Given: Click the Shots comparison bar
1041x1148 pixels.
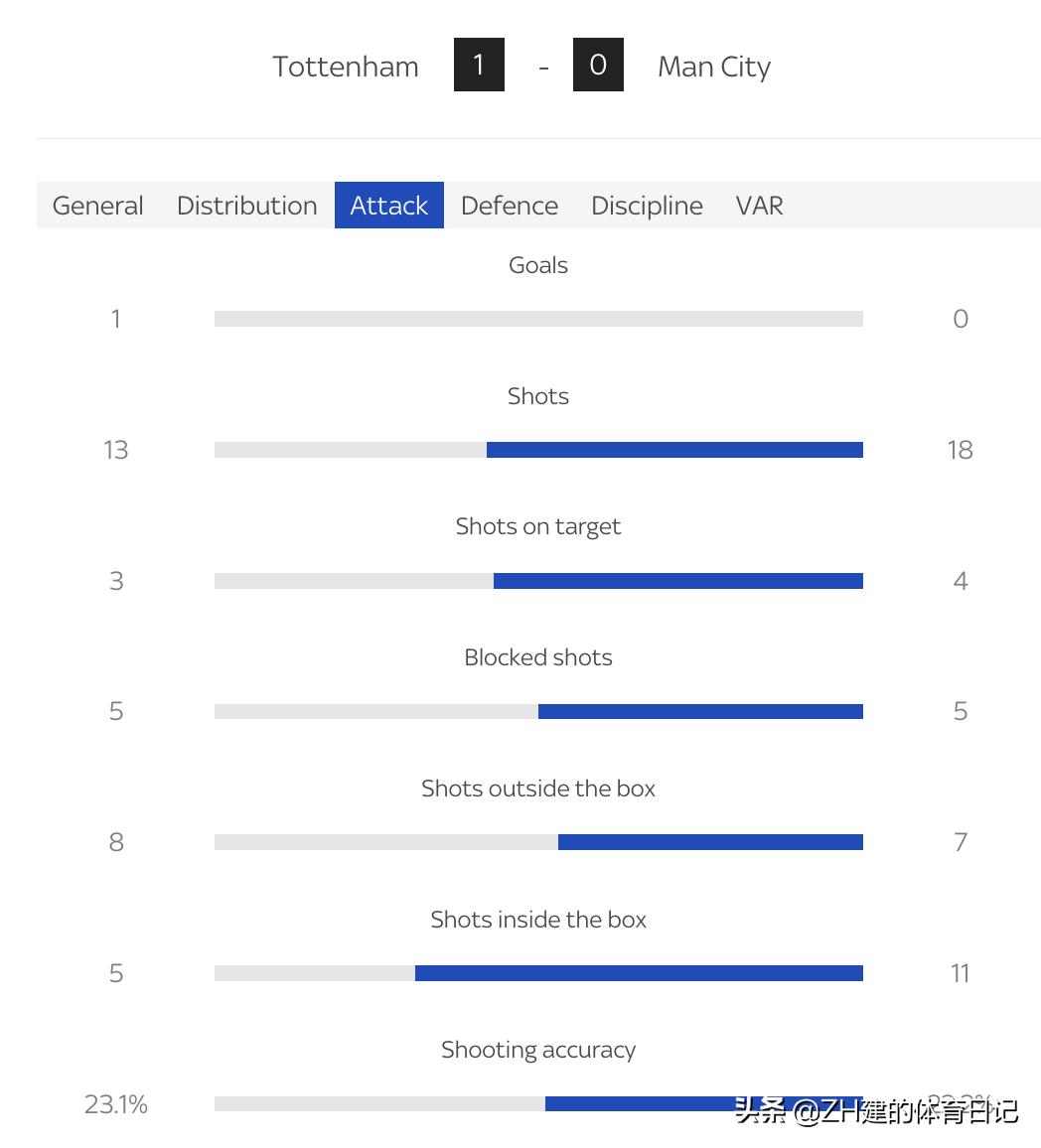Looking at the screenshot, I should [538, 449].
